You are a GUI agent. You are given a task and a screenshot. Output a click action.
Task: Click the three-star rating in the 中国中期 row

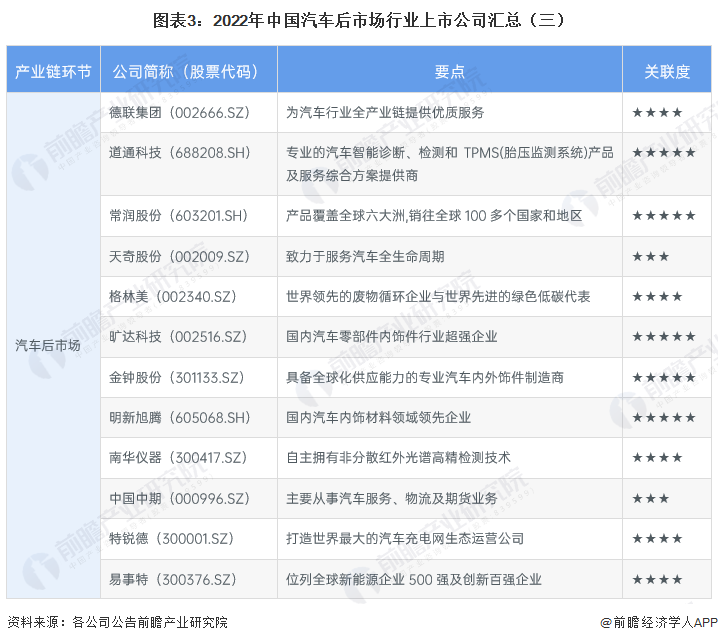(651, 498)
